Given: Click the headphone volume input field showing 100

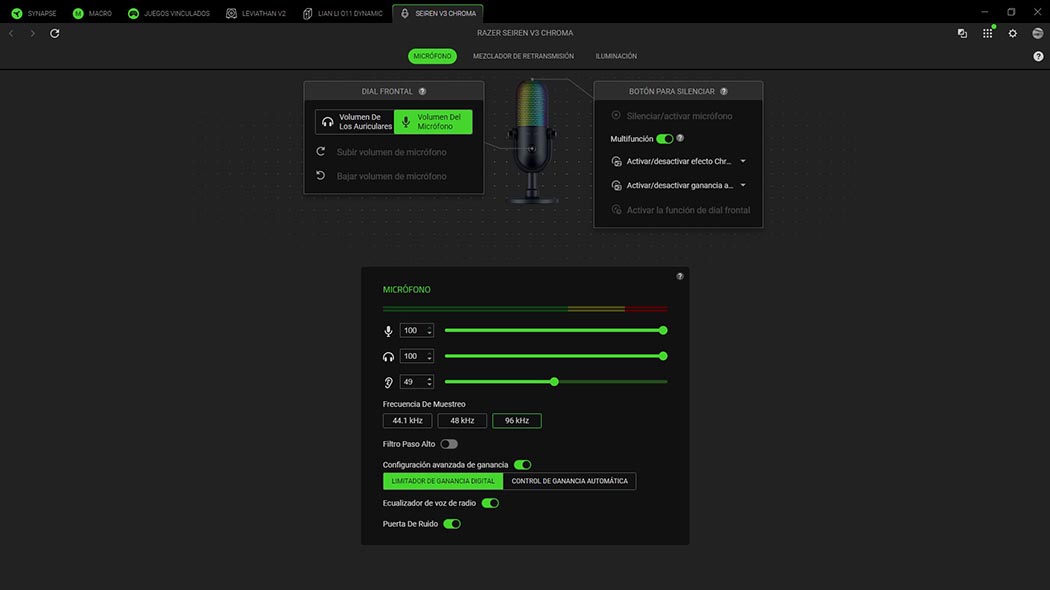Looking at the screenshot, I should tap(411, 356).
